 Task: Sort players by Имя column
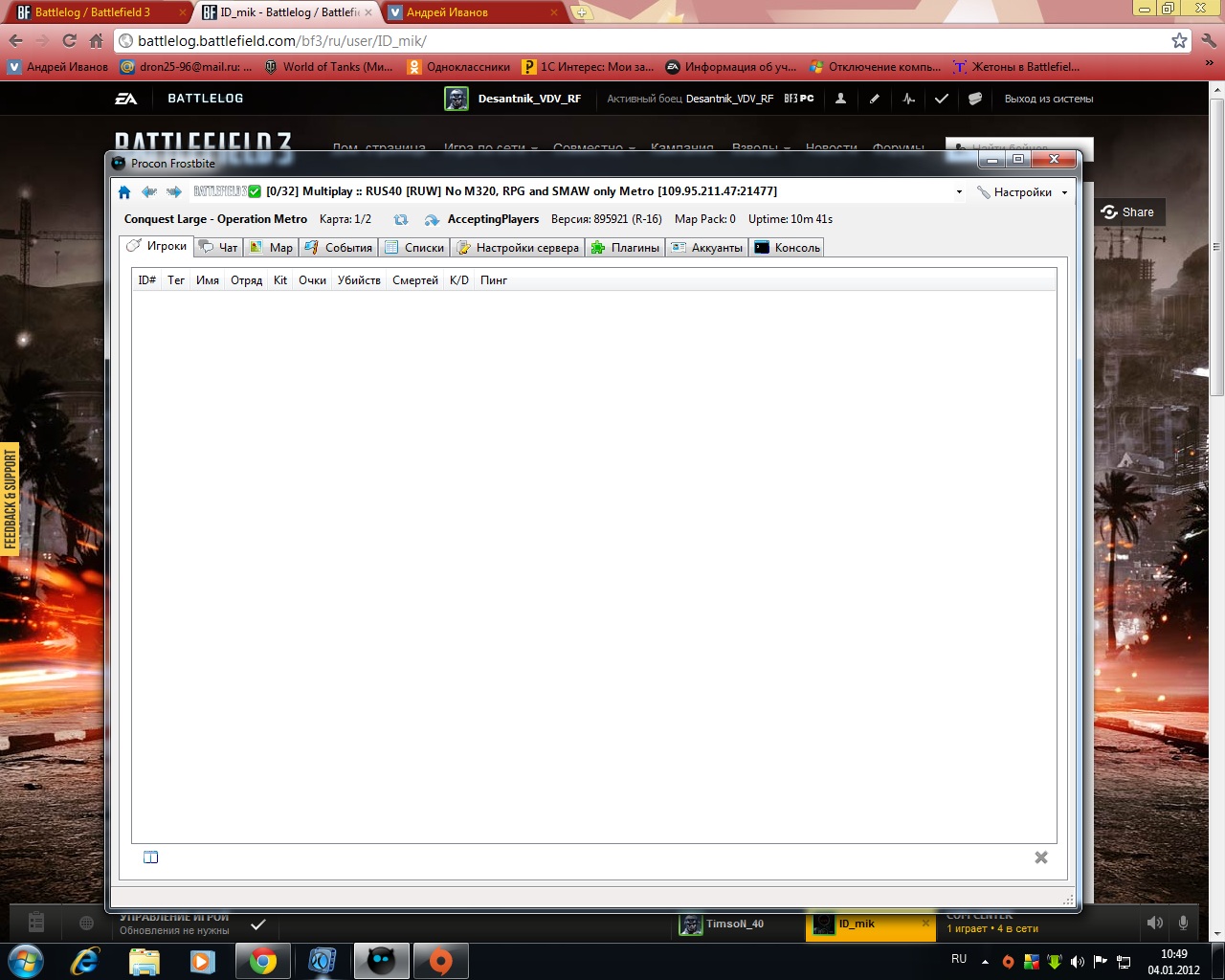click(208, 280)
